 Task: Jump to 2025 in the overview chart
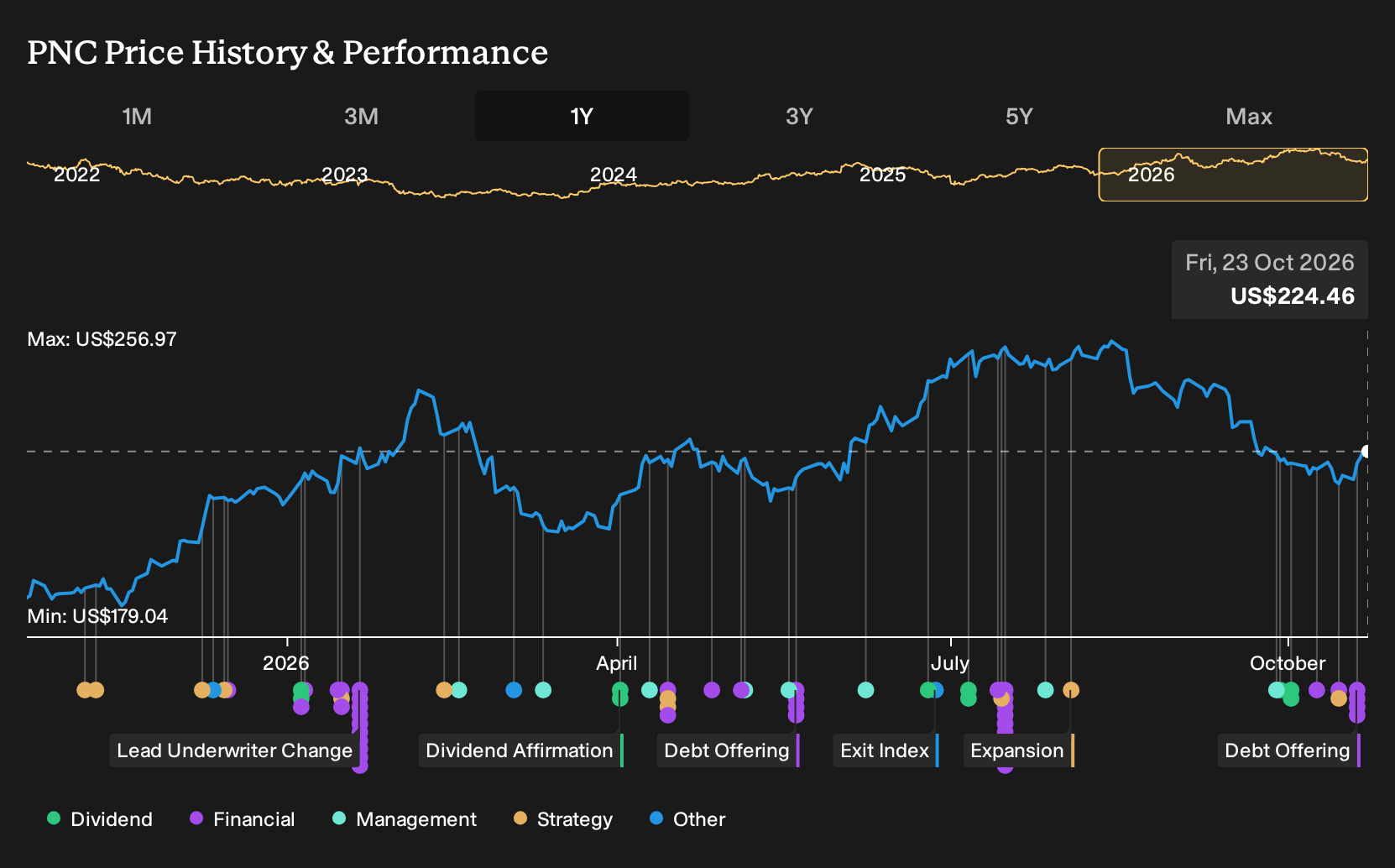[882, 175]
